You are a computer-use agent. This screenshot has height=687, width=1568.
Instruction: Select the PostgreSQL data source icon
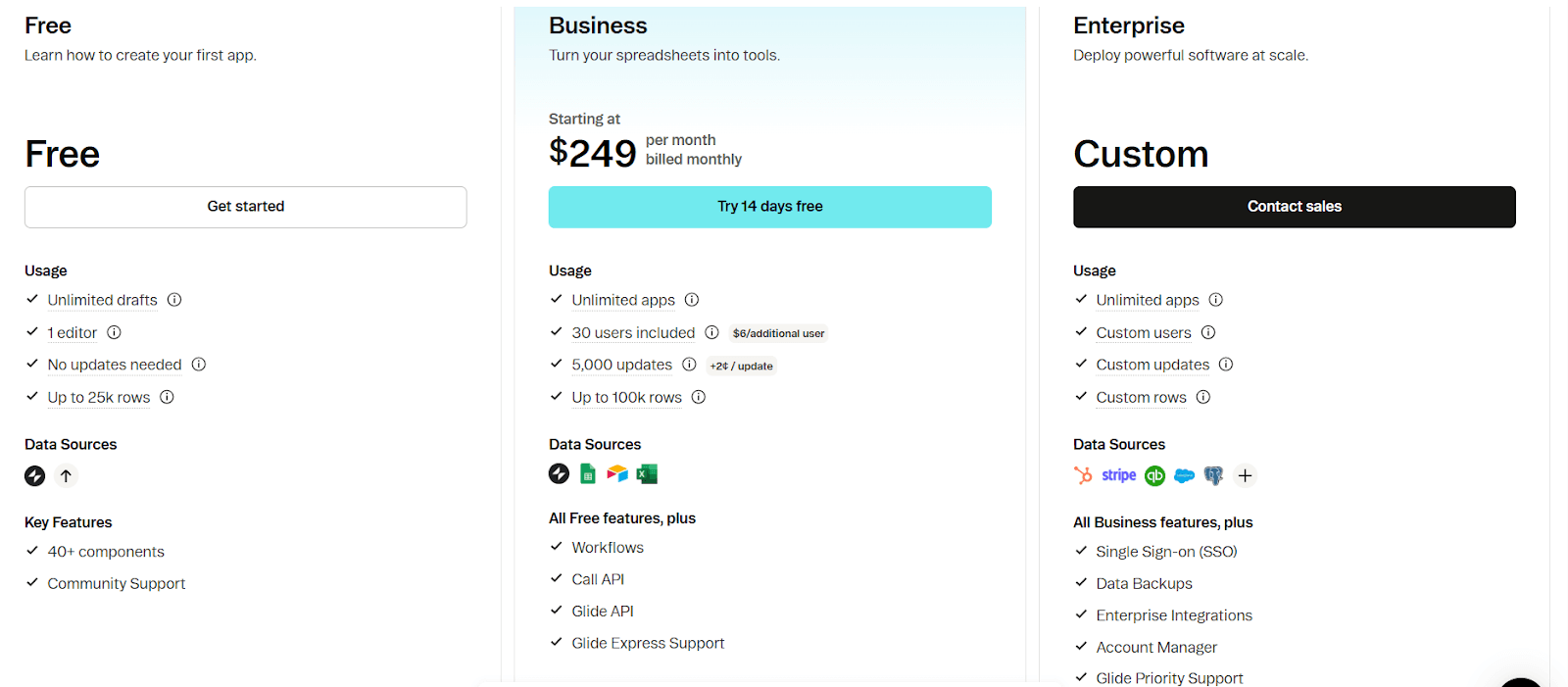(1213, 475)
